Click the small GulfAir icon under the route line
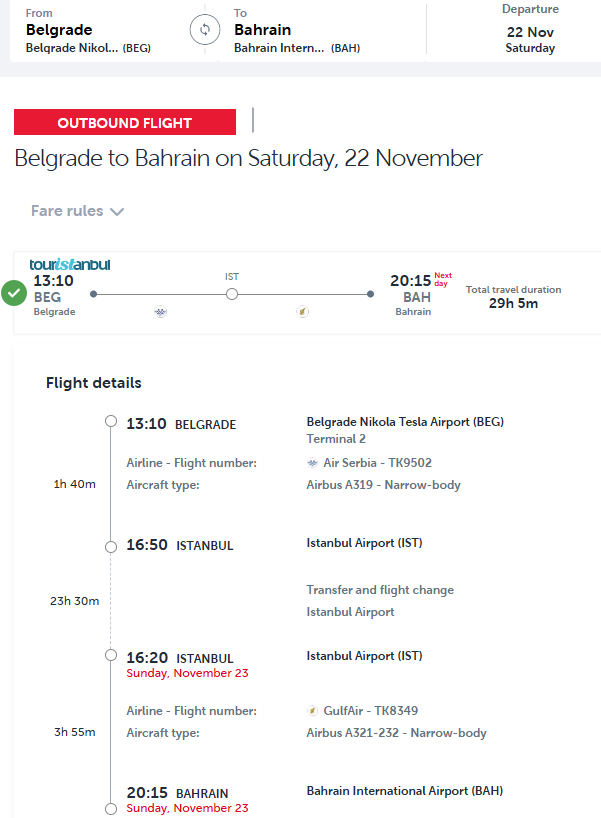Screen dimensions: 601x818 [302, 312]
